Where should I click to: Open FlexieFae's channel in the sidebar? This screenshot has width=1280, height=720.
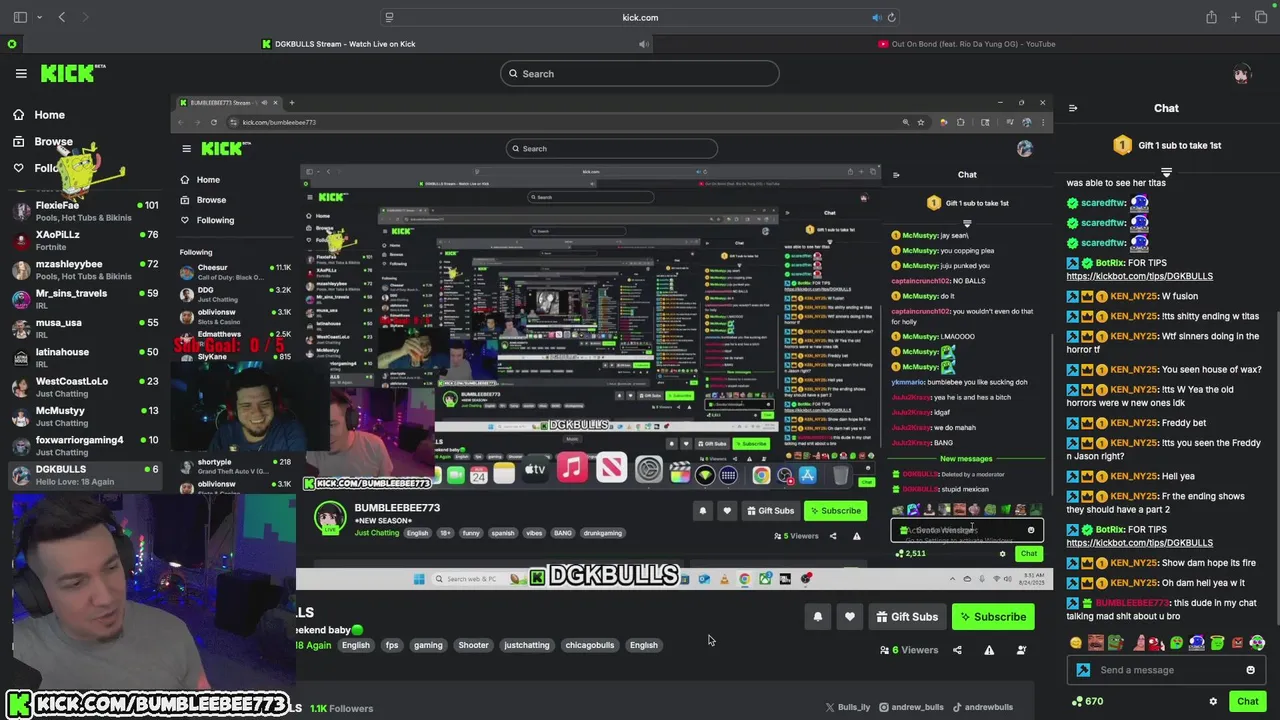[85, 211]
